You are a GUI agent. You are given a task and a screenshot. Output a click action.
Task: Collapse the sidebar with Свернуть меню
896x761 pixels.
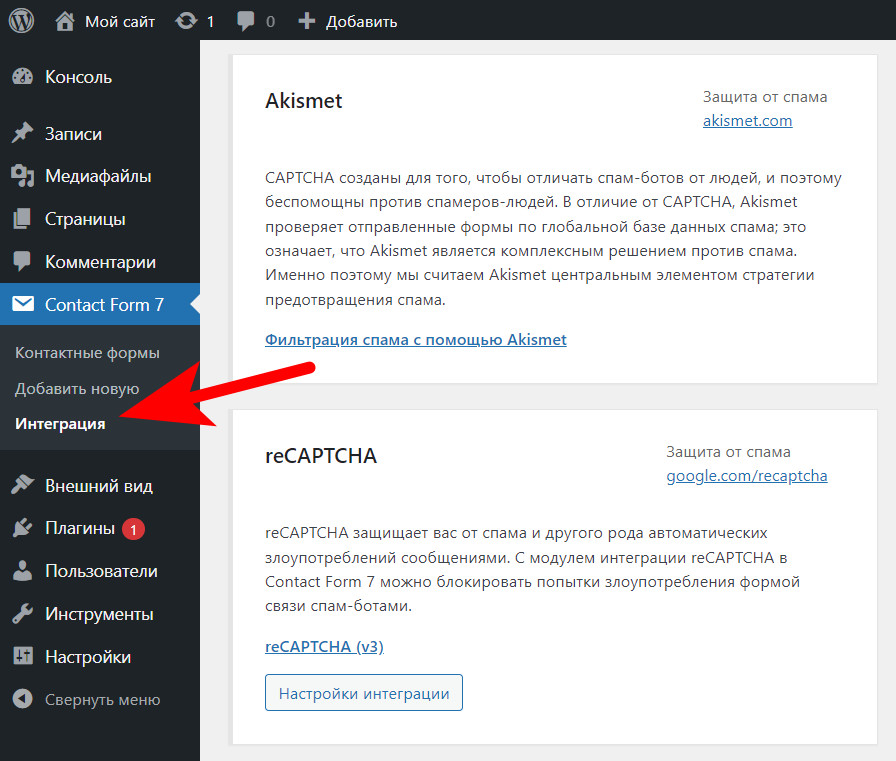[x=103, y=700]
